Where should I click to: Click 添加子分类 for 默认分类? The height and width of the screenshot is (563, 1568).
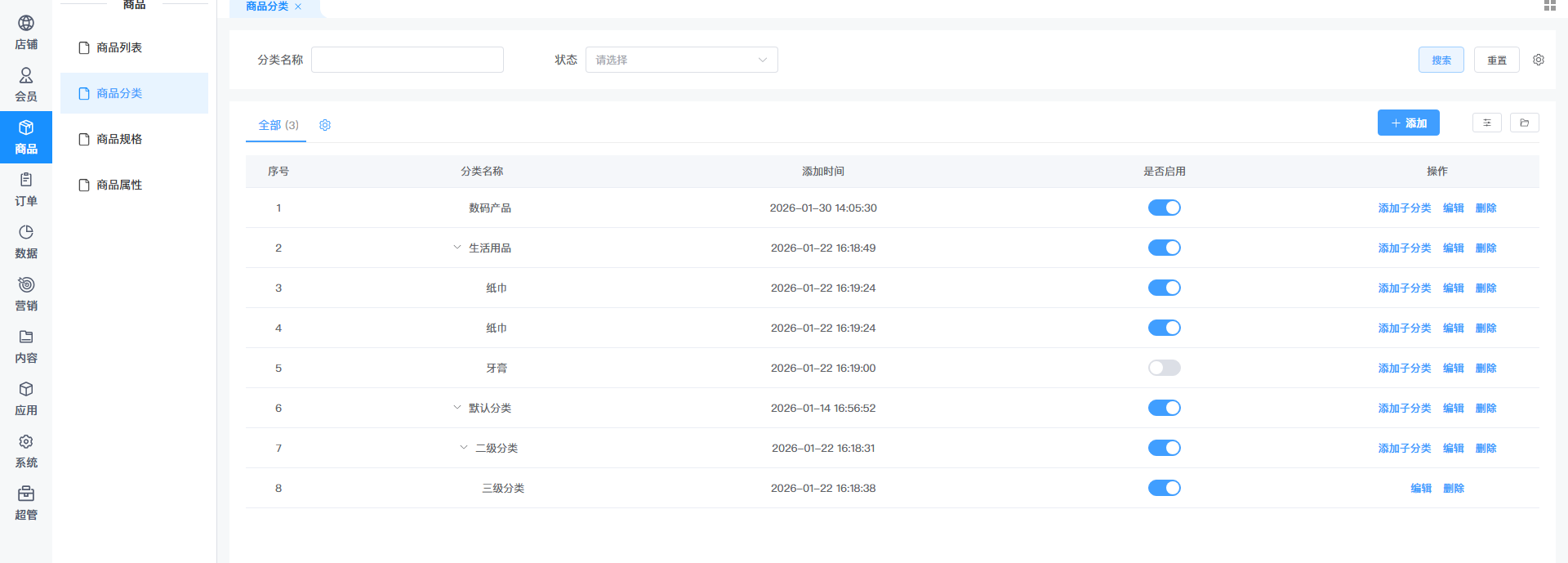click(x=1405, y=408)
